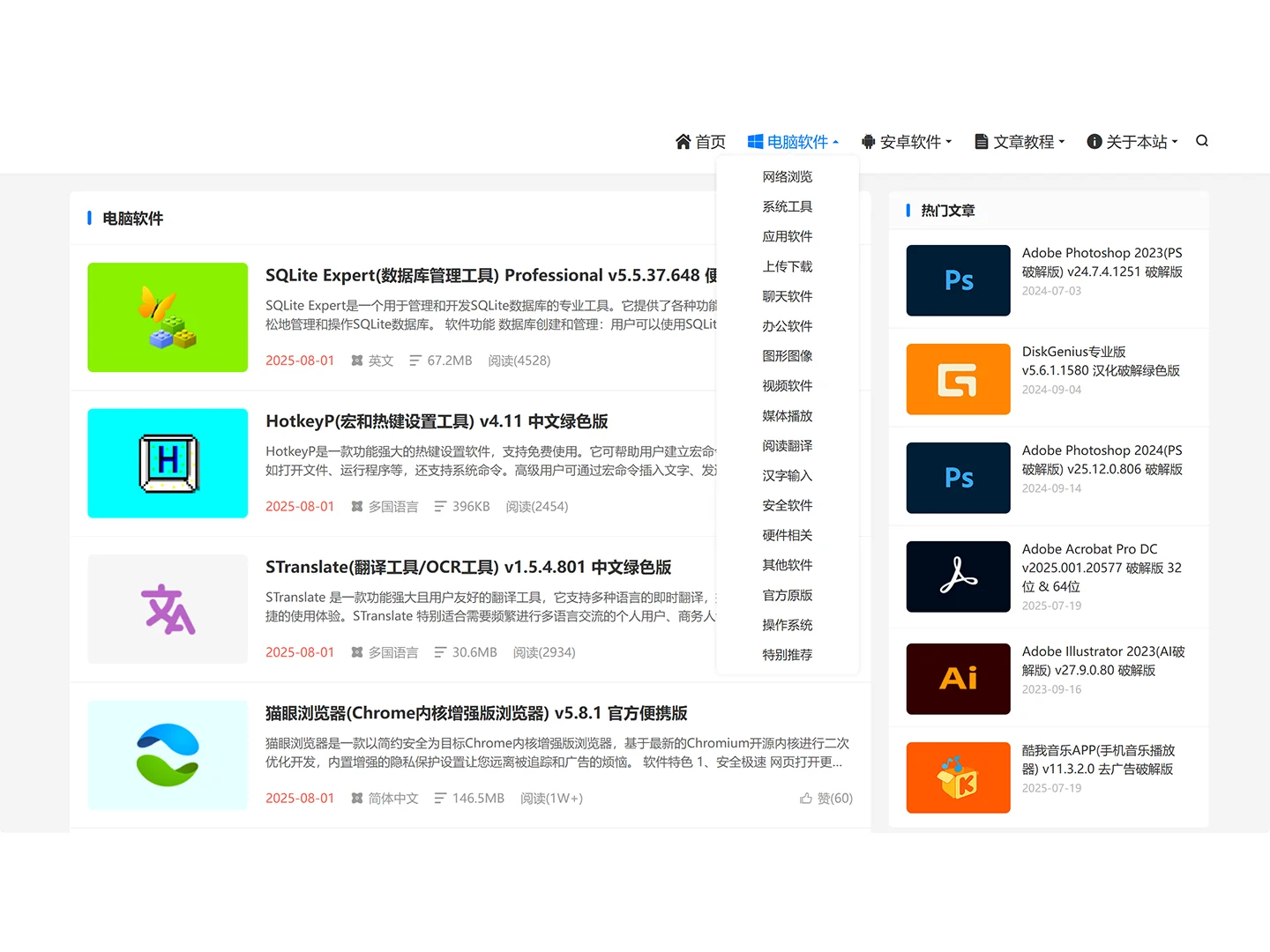Screen dimensions: 1270x952
Task: Choose 官方原版 in the dropdown menu
Action: (x=787, y=595)
